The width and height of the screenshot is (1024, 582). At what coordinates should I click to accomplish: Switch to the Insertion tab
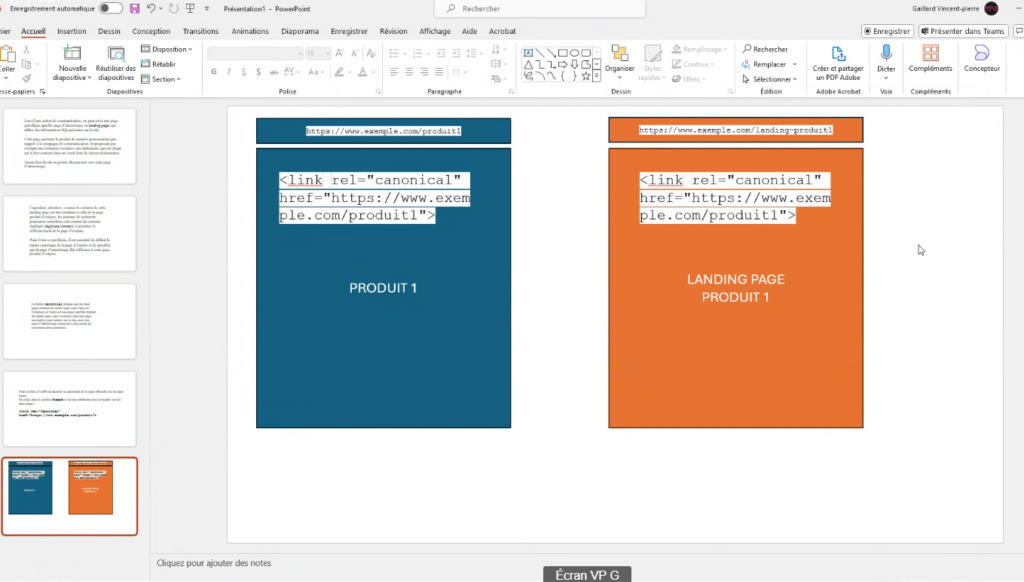point(72,31)
